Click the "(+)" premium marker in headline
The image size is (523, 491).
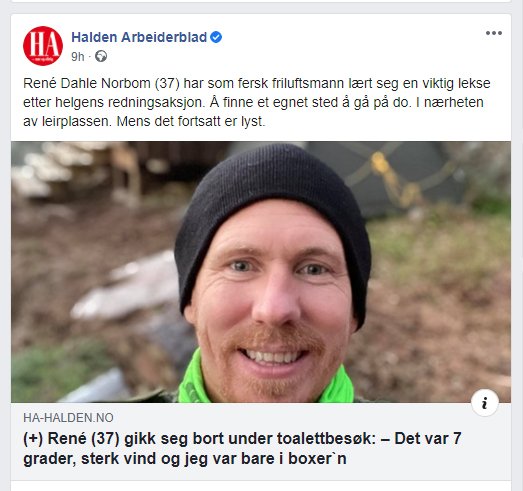(x=33, y=439)
